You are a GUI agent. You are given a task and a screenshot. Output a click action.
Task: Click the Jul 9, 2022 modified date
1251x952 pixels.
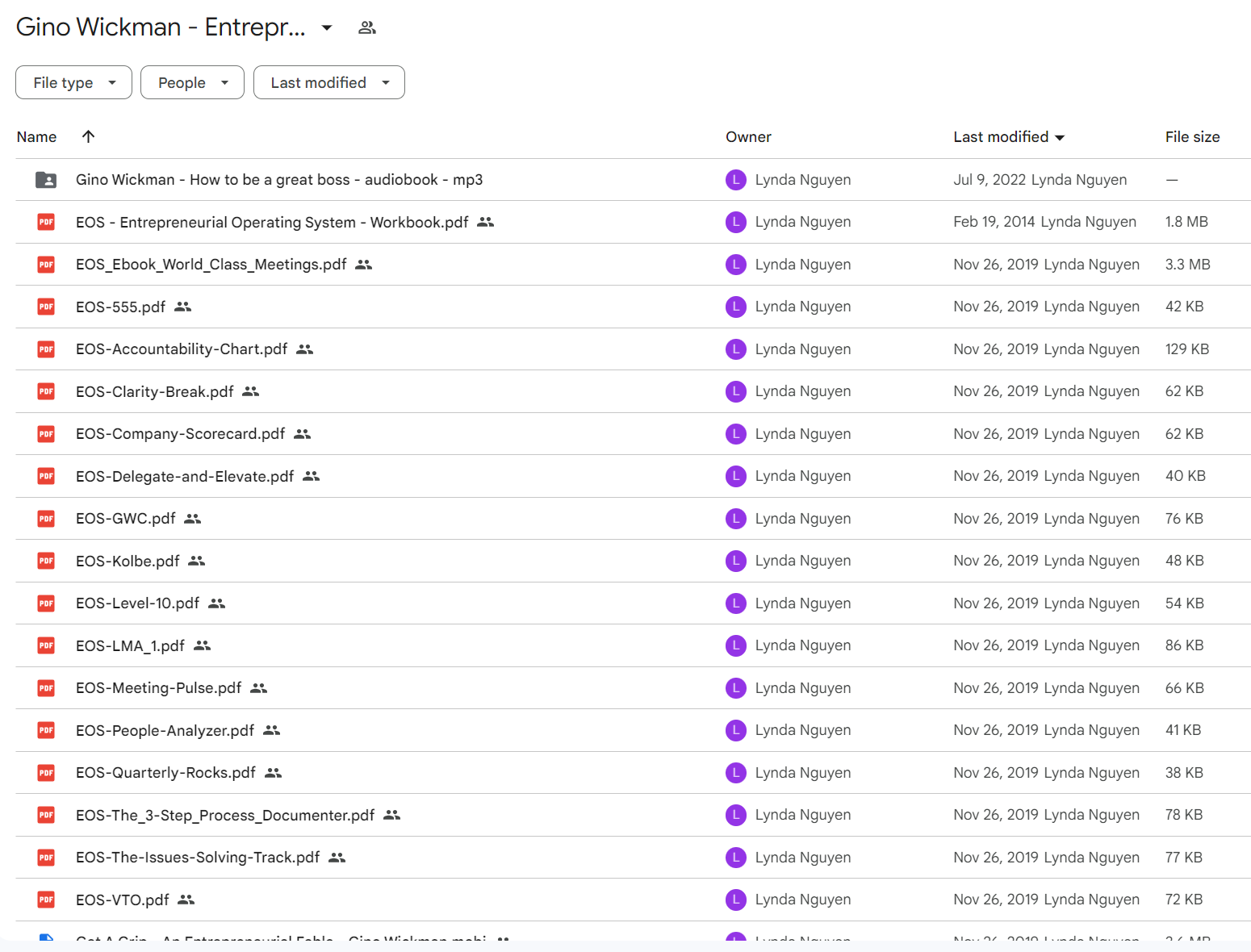pos(990,180)
